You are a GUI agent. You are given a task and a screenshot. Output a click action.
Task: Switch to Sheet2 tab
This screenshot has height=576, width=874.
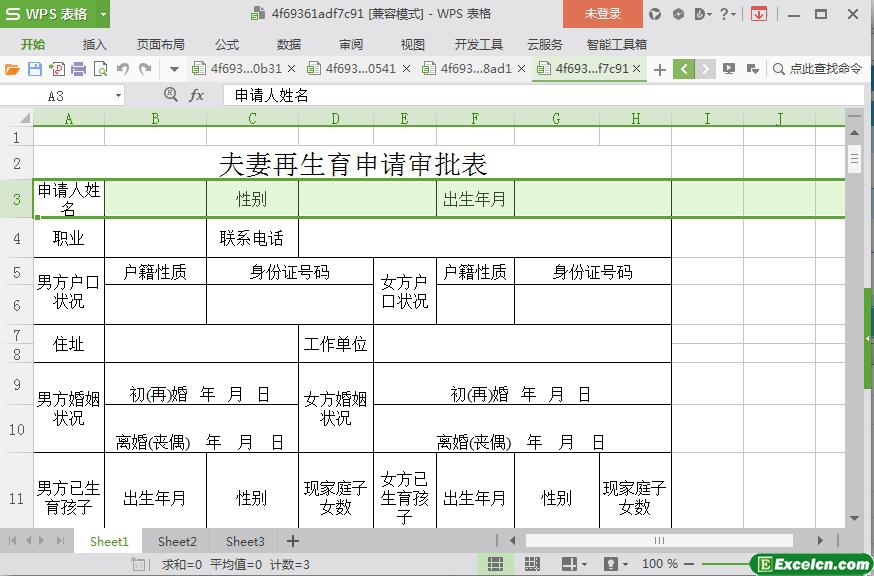[177, 541]
